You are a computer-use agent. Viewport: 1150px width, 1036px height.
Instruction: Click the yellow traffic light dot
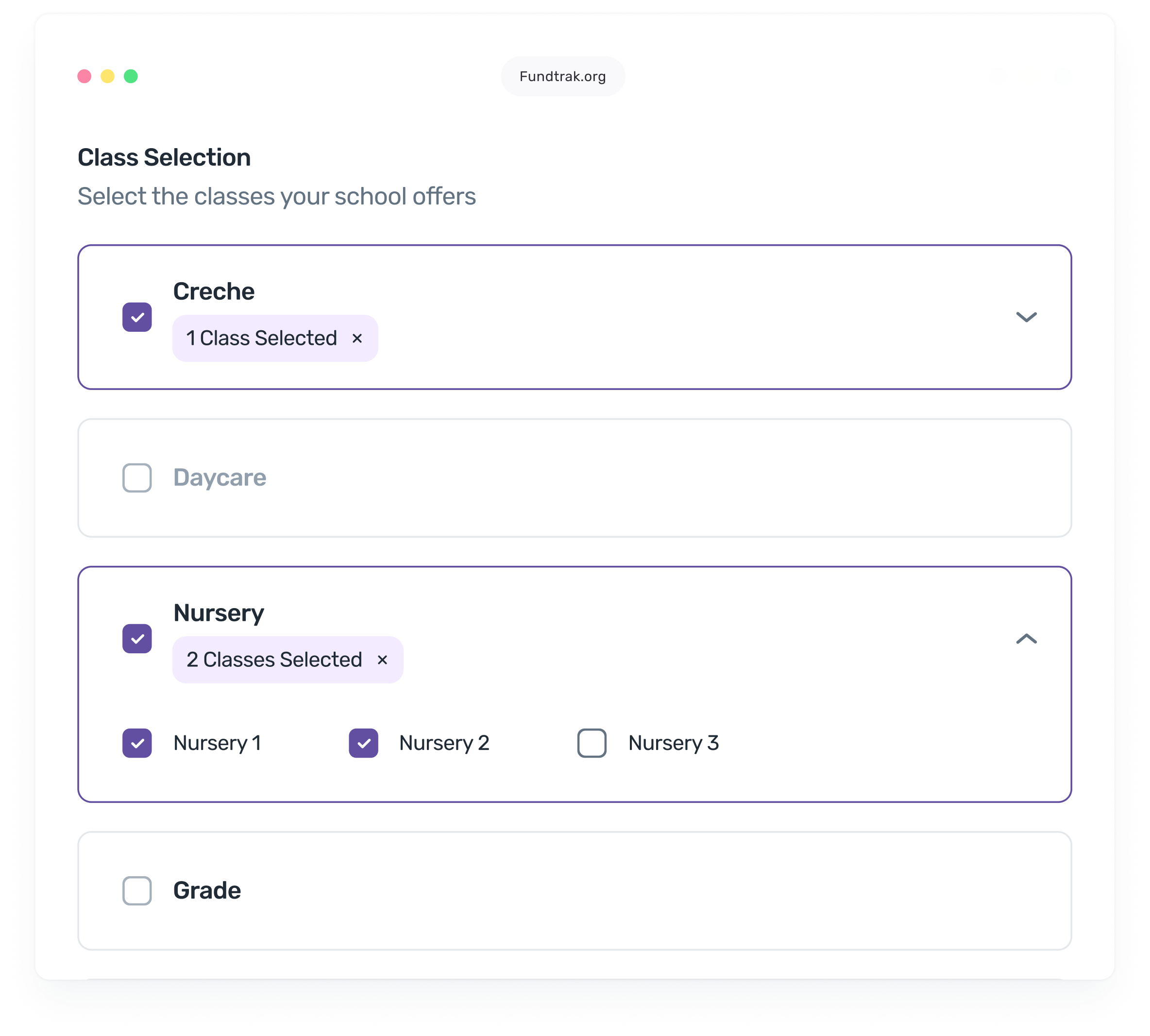(107, 76)
